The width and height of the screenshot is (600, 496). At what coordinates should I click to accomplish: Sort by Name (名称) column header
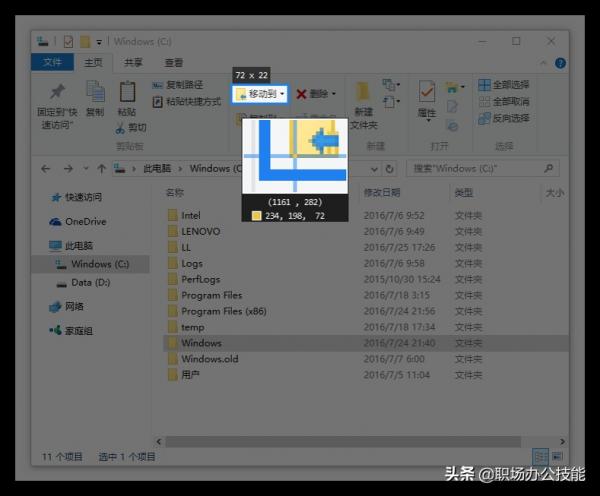[175, 193]
